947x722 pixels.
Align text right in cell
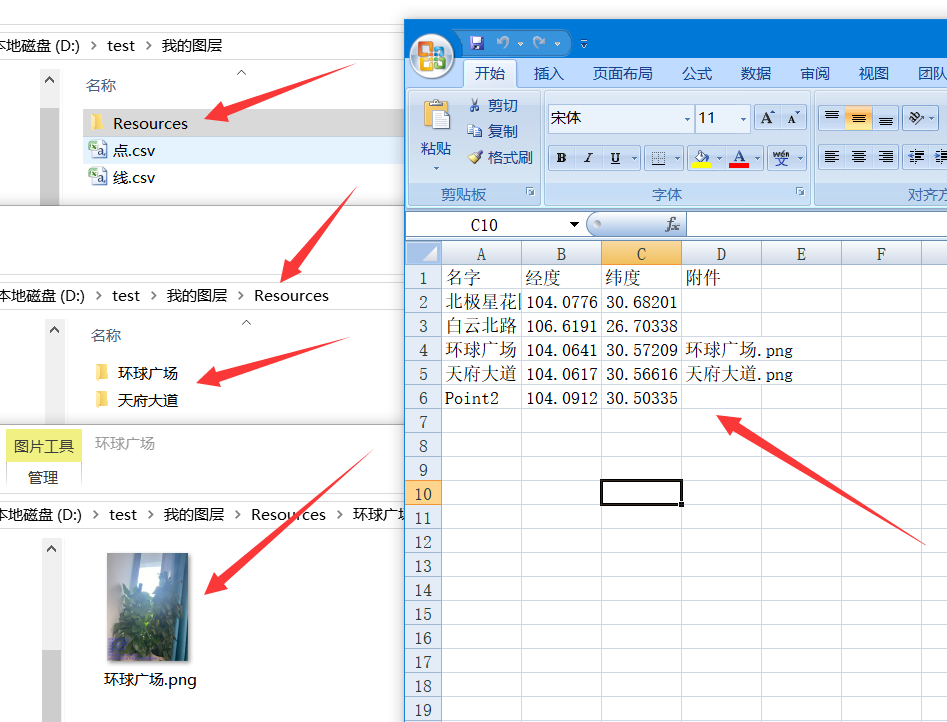click(x=885, y=157)
